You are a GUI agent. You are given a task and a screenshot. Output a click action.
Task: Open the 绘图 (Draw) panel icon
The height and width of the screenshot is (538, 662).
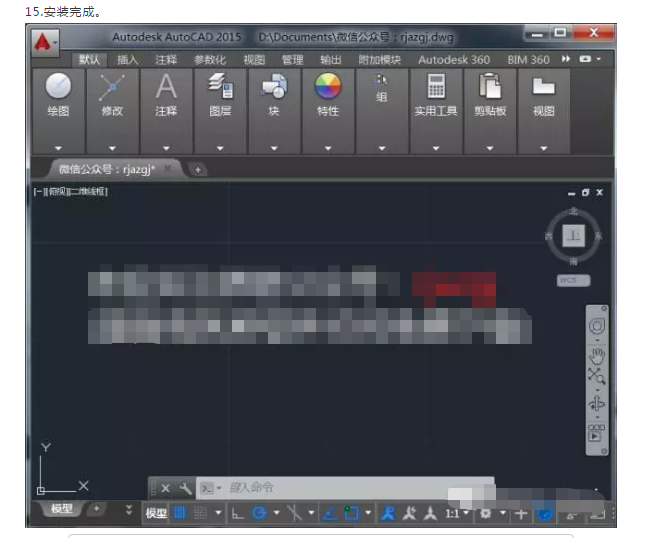coord(58,86)
